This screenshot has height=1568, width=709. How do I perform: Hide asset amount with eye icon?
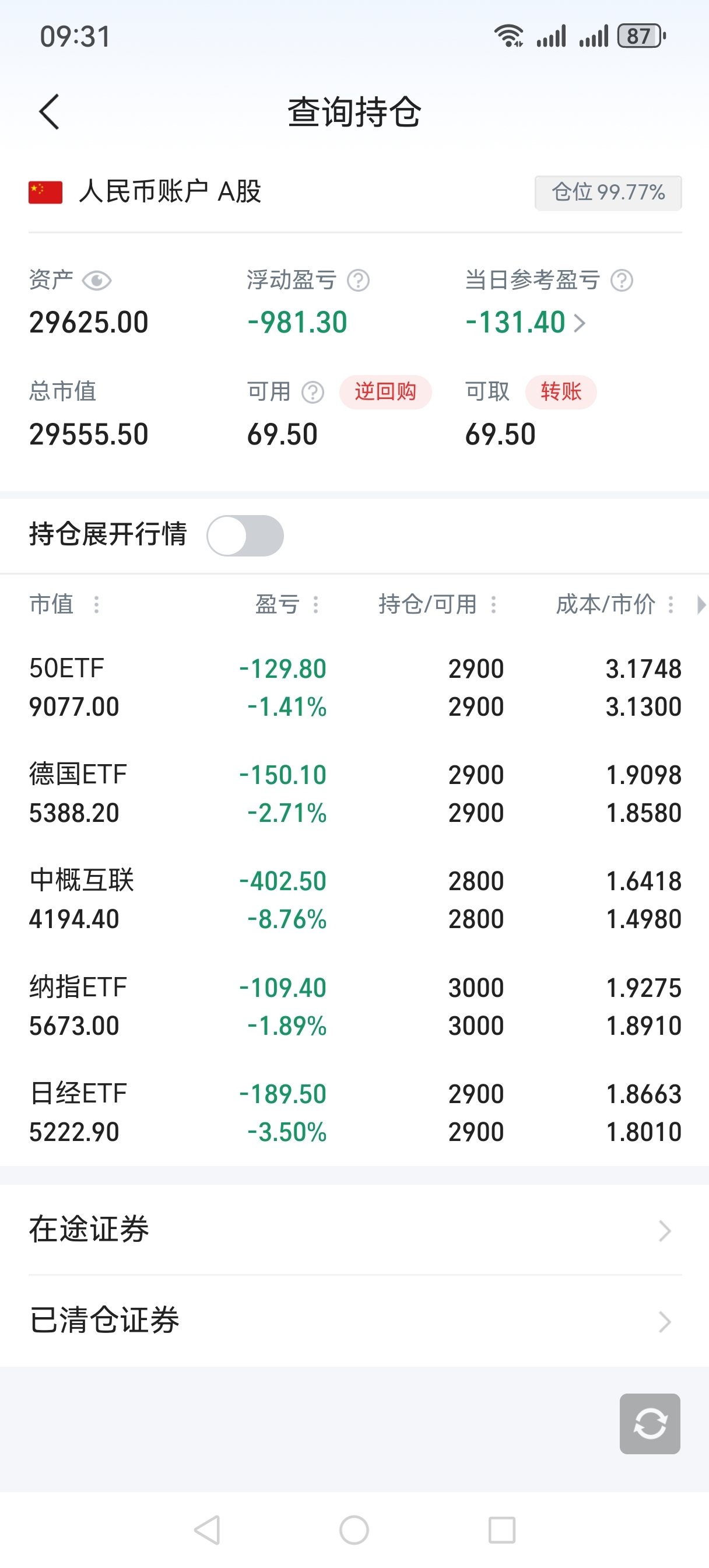click(97, 281)
